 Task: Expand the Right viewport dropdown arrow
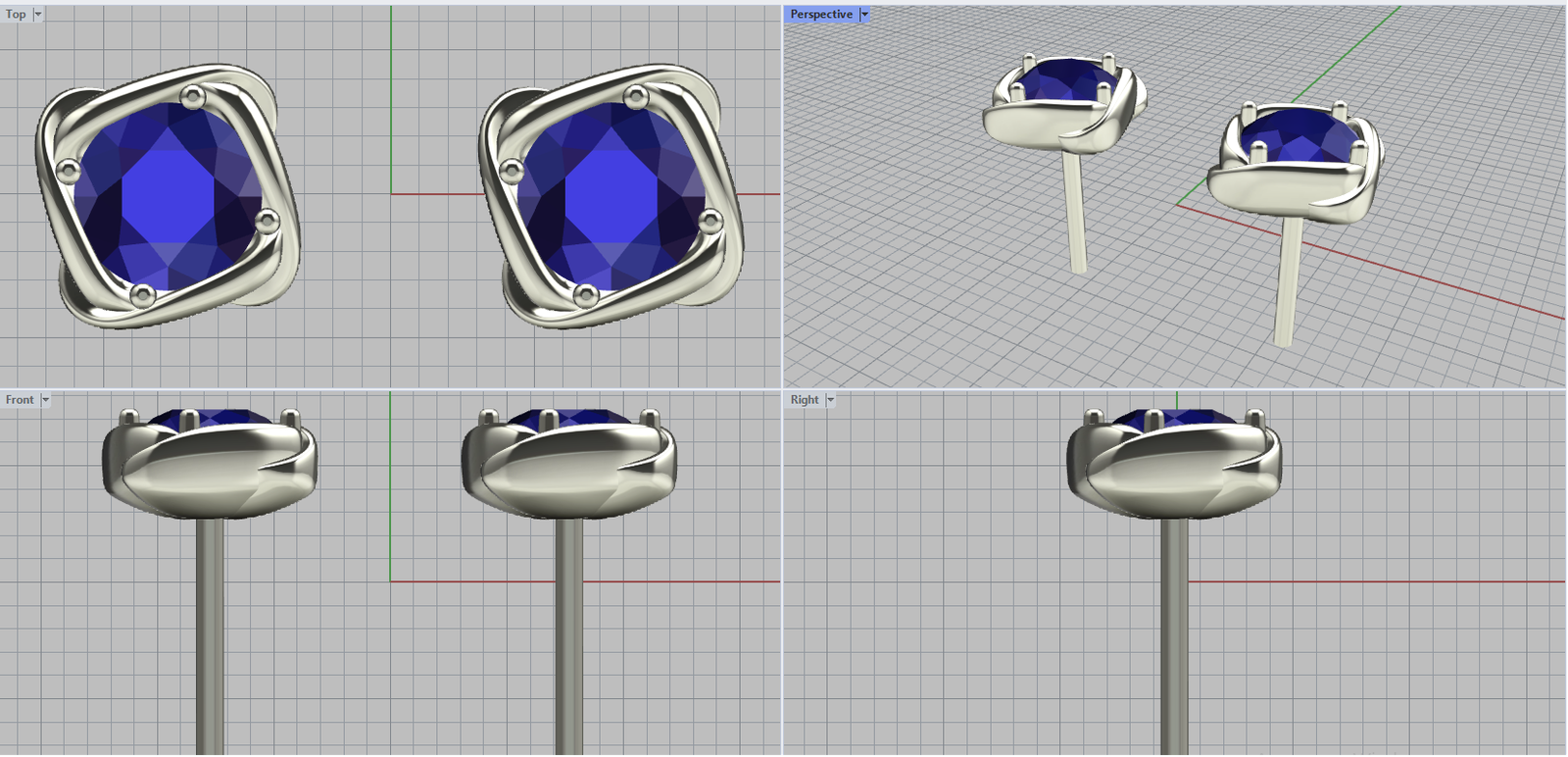point(830,400)
